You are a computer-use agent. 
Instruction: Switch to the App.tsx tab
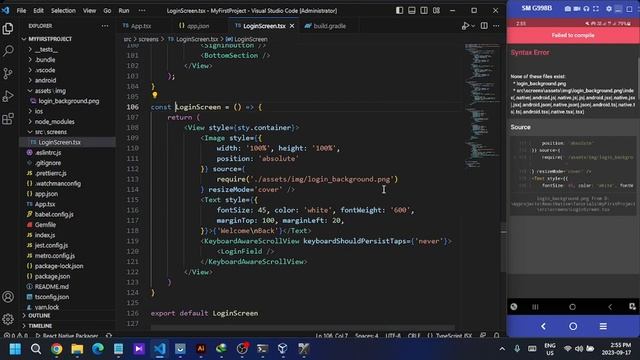[x=141, y=26]
